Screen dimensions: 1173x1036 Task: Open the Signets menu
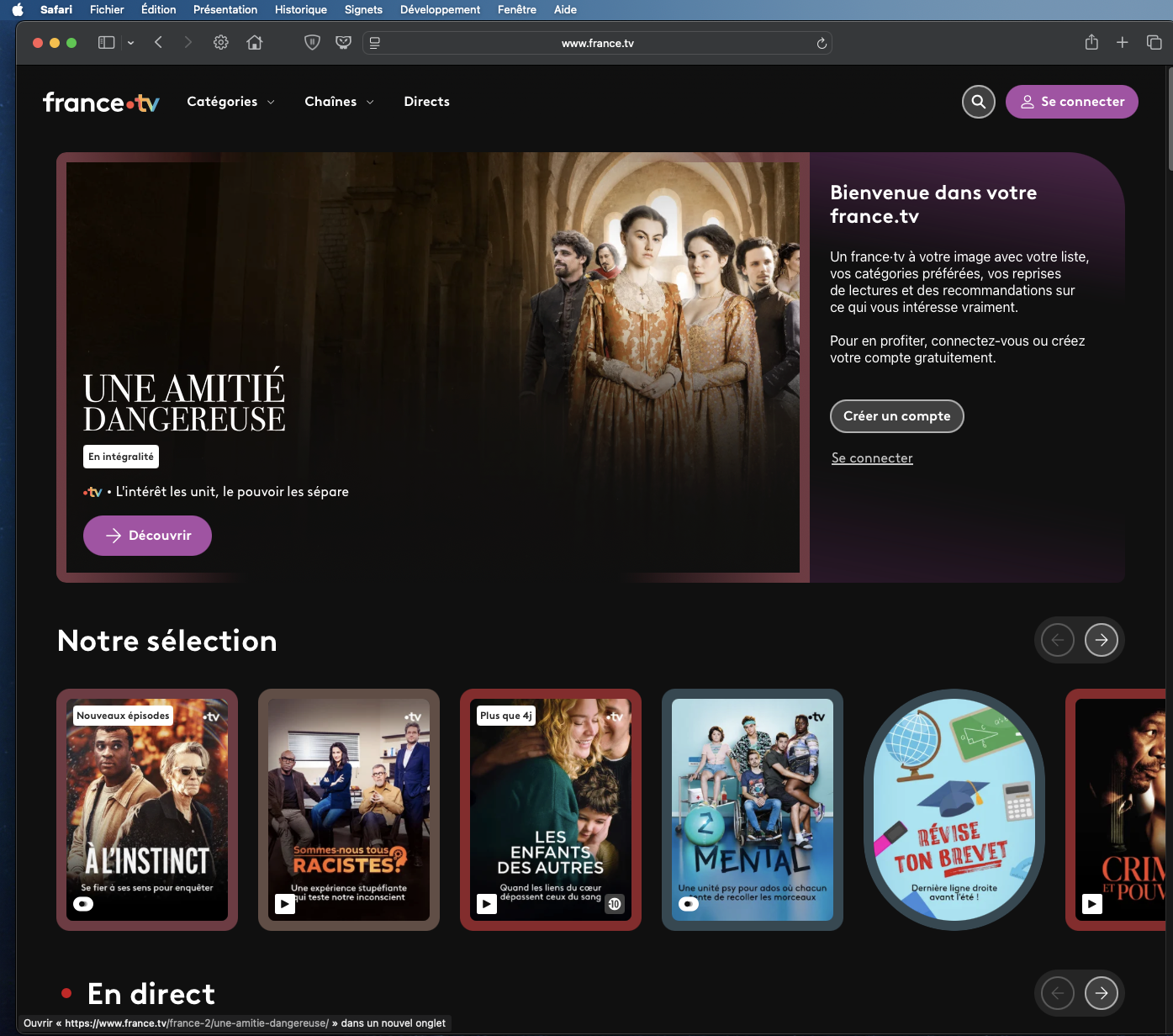tap(363, 10)
